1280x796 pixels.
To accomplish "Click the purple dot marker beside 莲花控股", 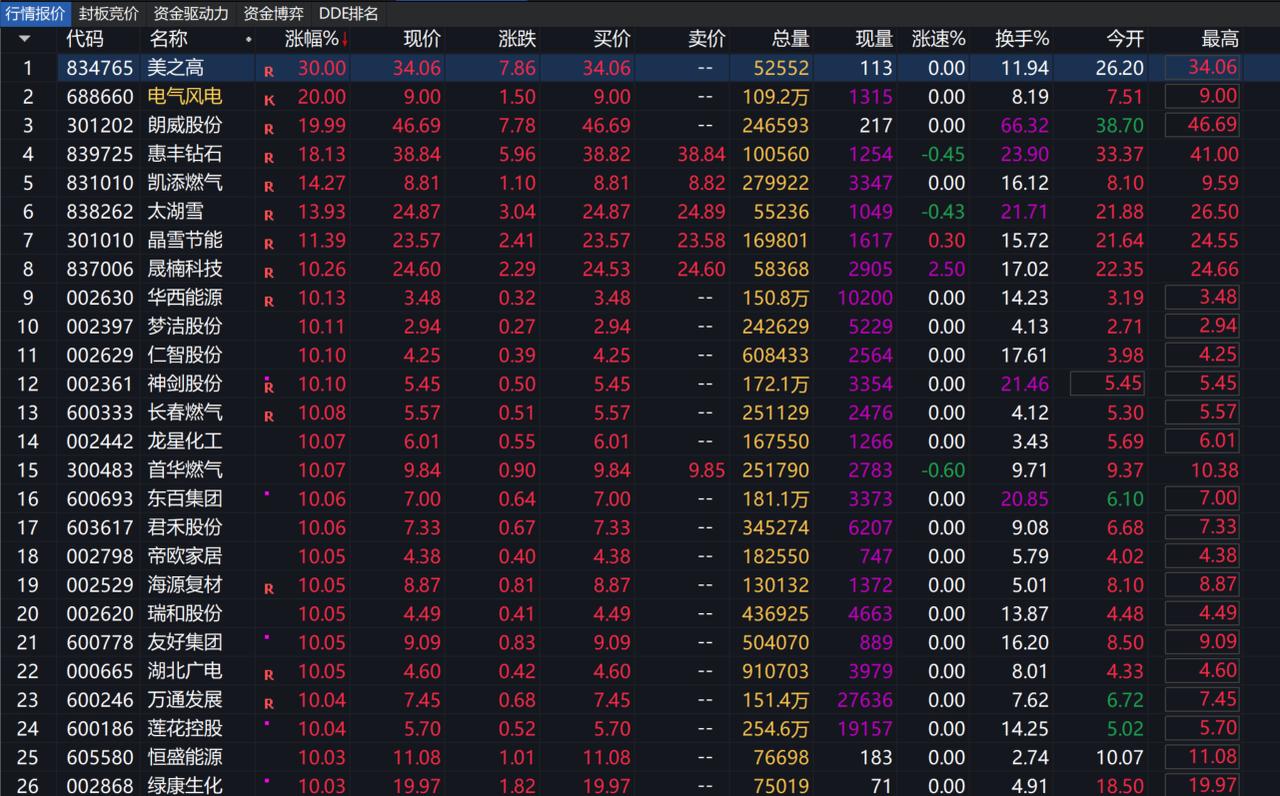I will pyautogui.click(x=266, y=722).
